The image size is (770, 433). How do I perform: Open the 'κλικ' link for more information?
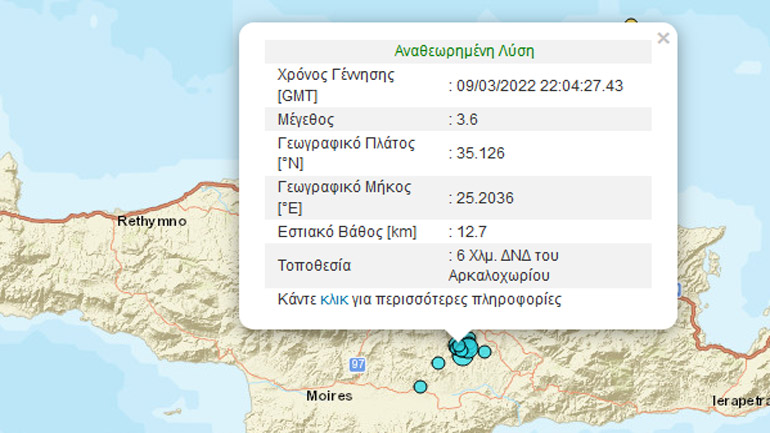pos(334,299)
